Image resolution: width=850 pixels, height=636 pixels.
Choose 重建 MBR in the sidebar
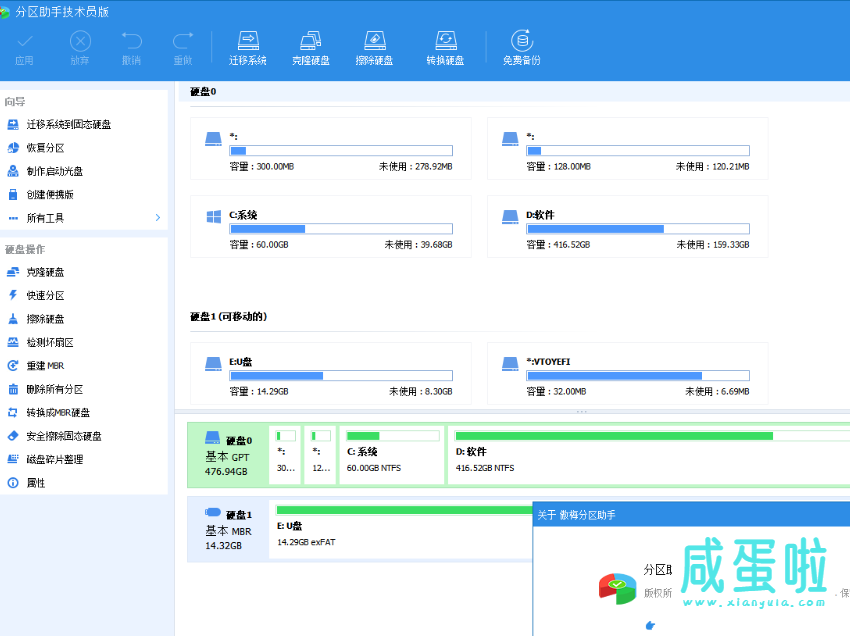(x=46, y=366)
